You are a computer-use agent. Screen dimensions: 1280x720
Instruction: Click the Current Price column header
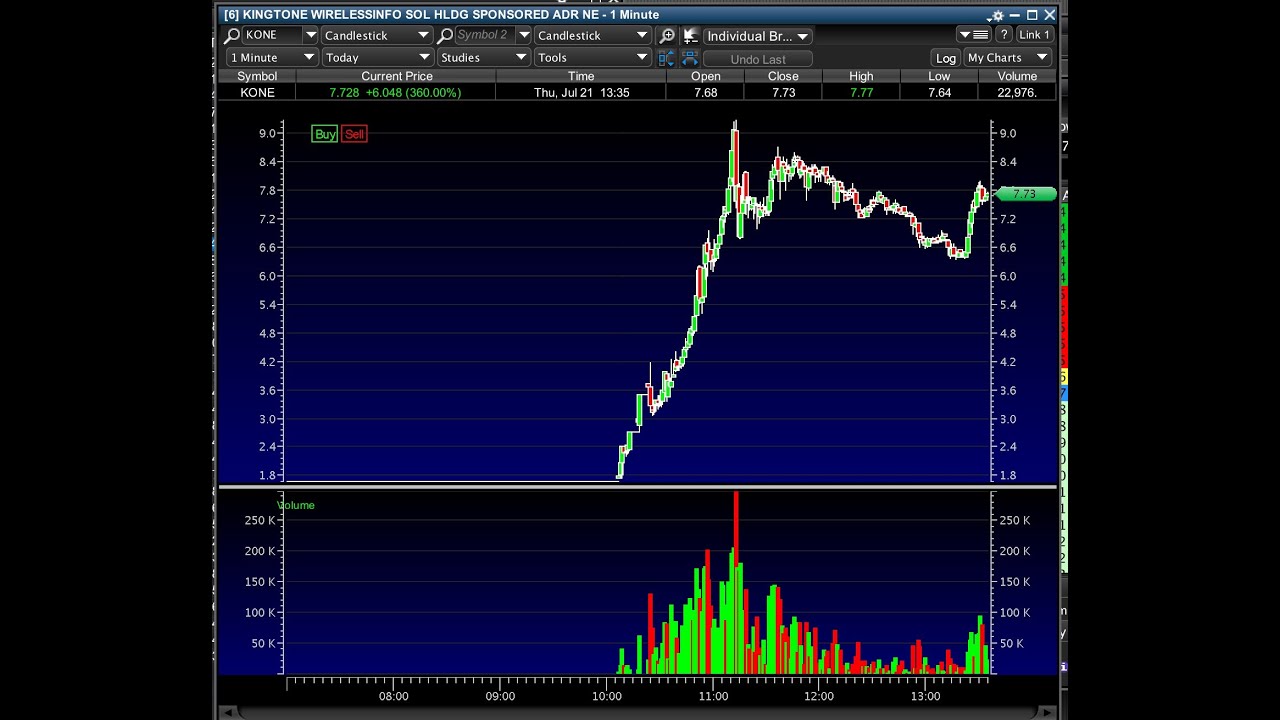pos(396,76)
